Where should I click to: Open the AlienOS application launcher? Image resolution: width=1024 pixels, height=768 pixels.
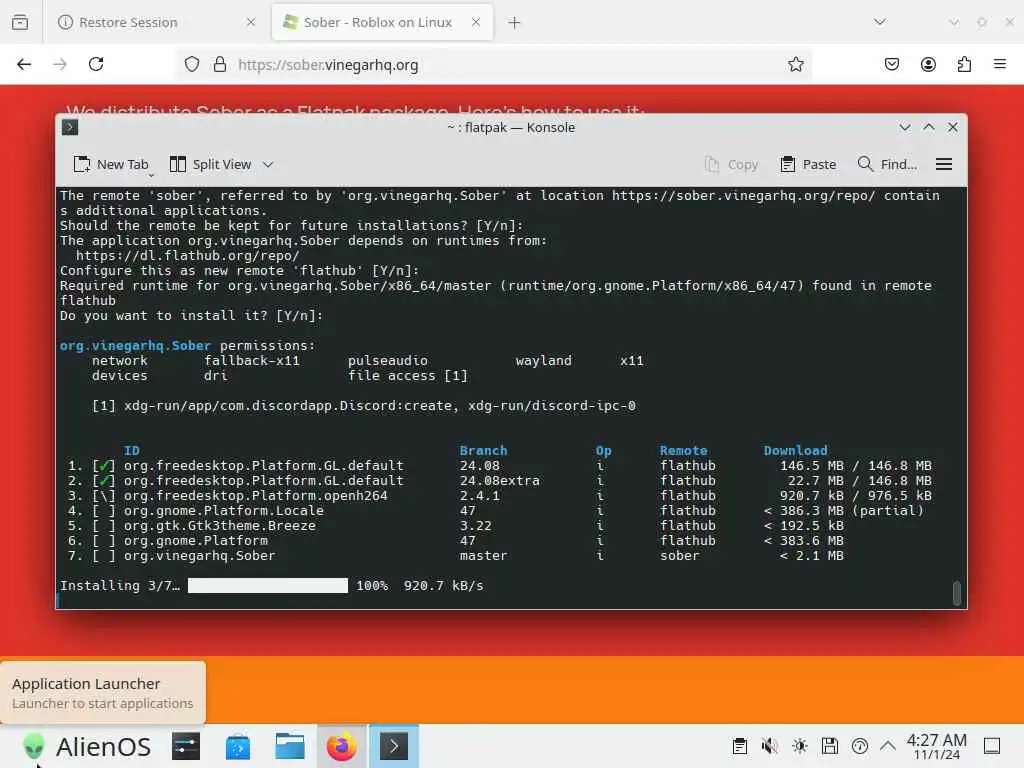pyautogui.click(x=86, y=746)
